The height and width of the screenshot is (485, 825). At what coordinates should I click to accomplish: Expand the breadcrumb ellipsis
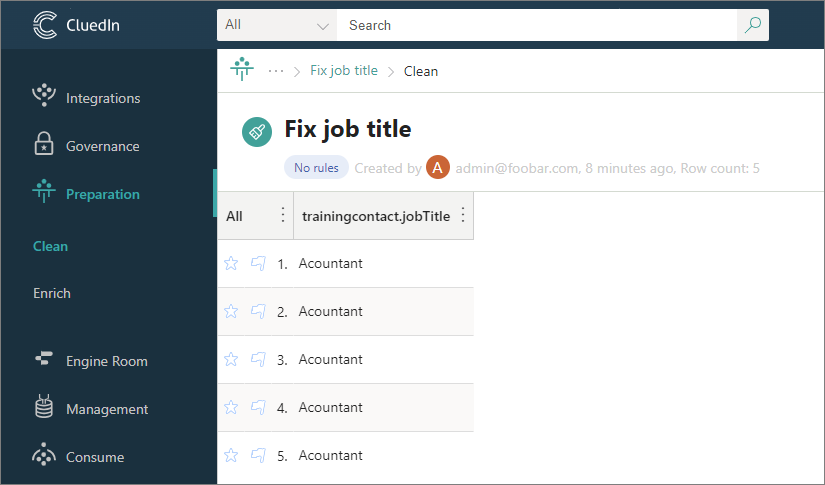point(276,71)
